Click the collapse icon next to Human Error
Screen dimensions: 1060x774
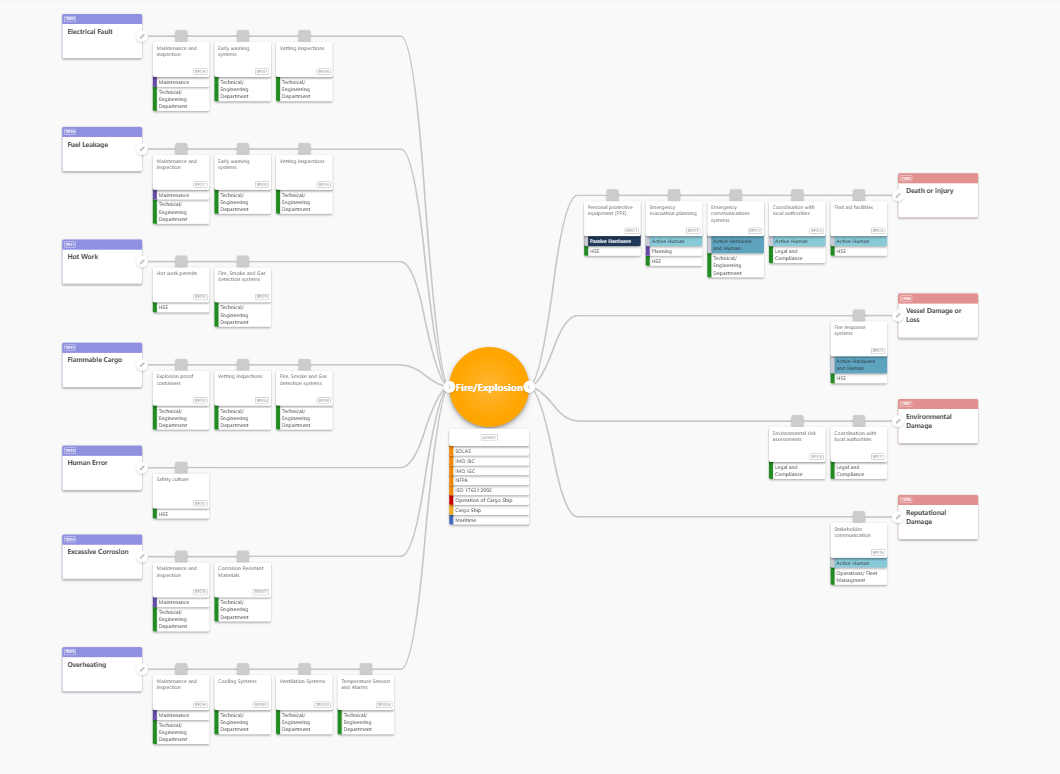(x=143, y=468)
